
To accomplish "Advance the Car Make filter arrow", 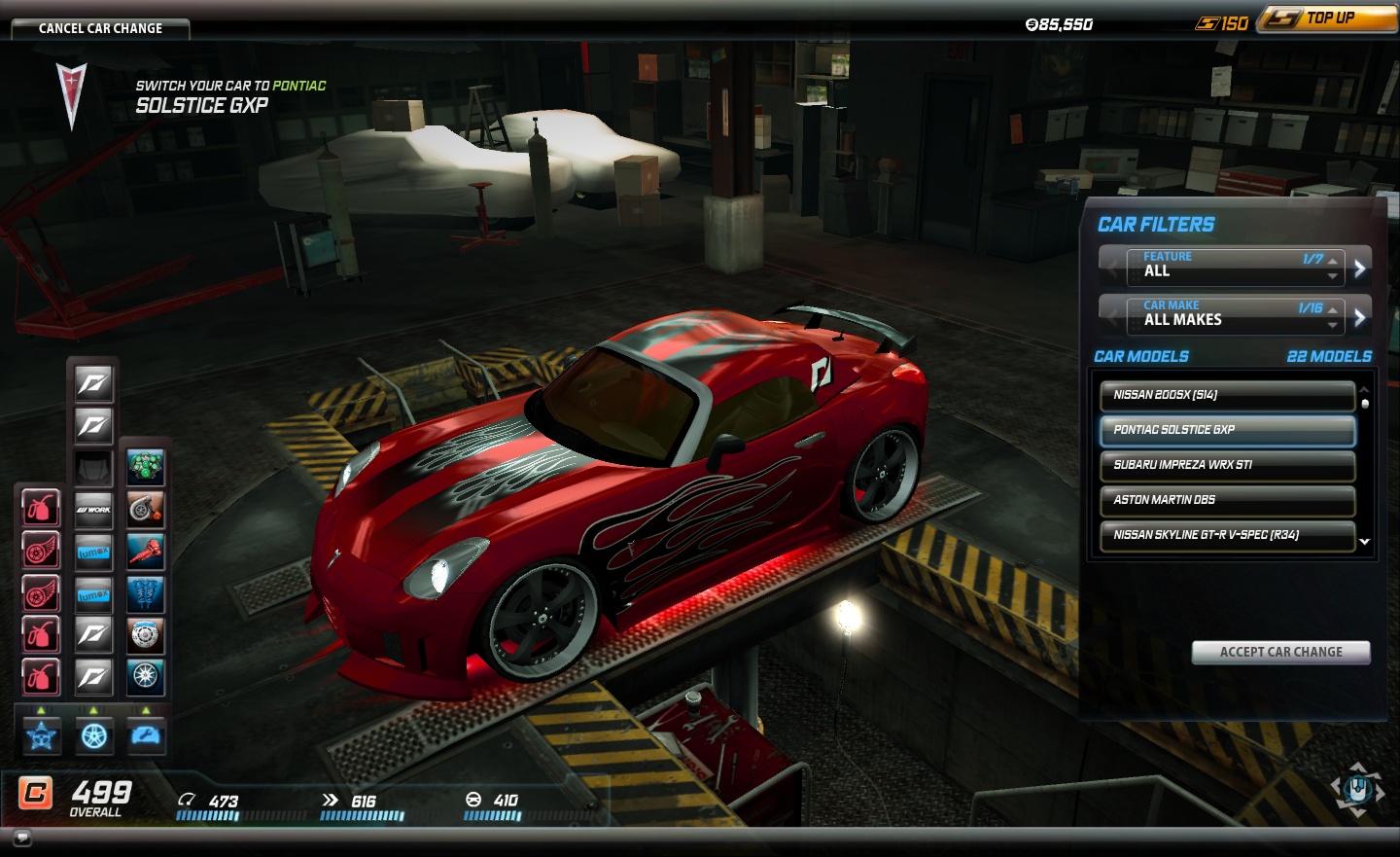I will coord(1360,316).
